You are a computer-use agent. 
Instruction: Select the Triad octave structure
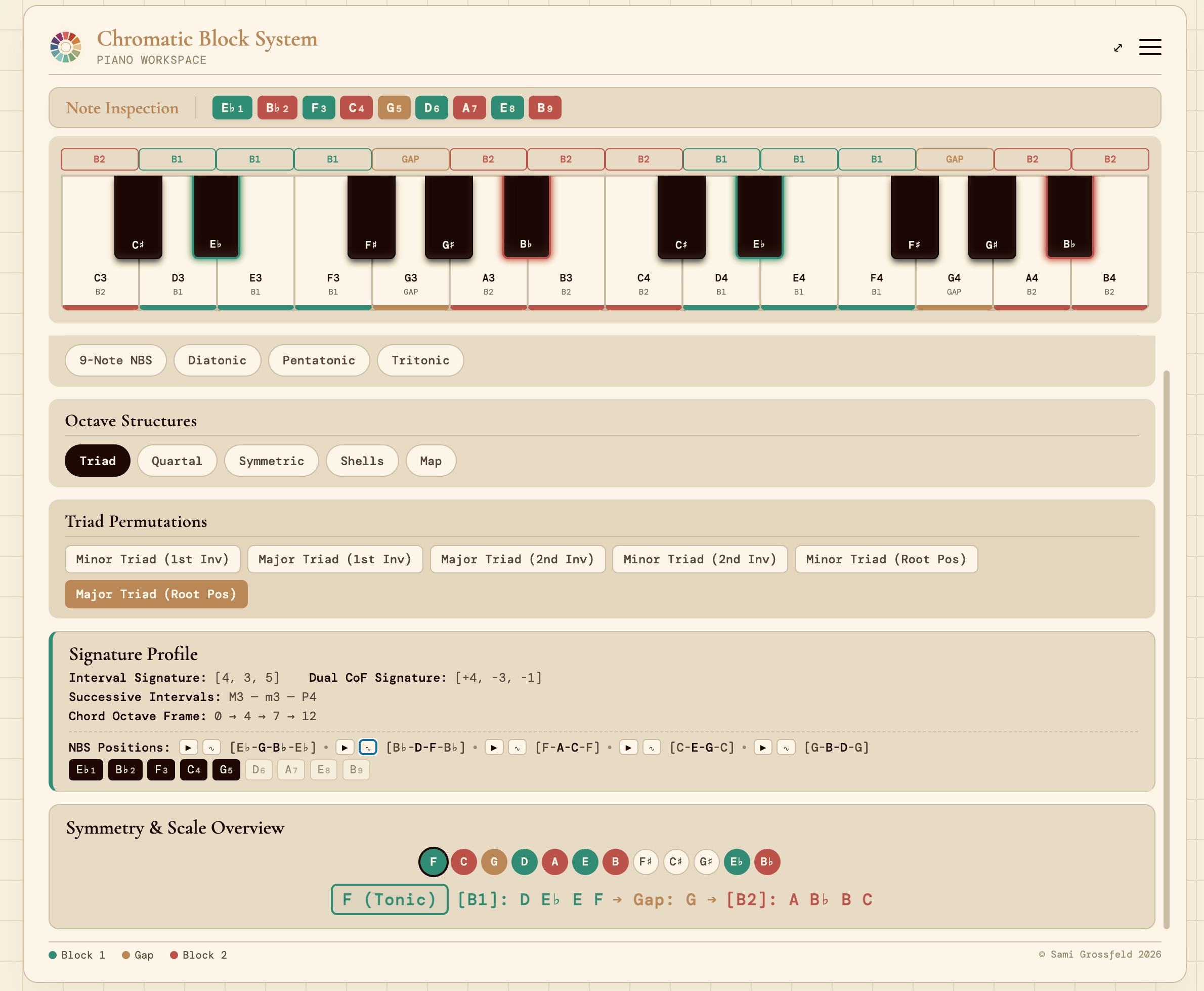click(98, 461)
